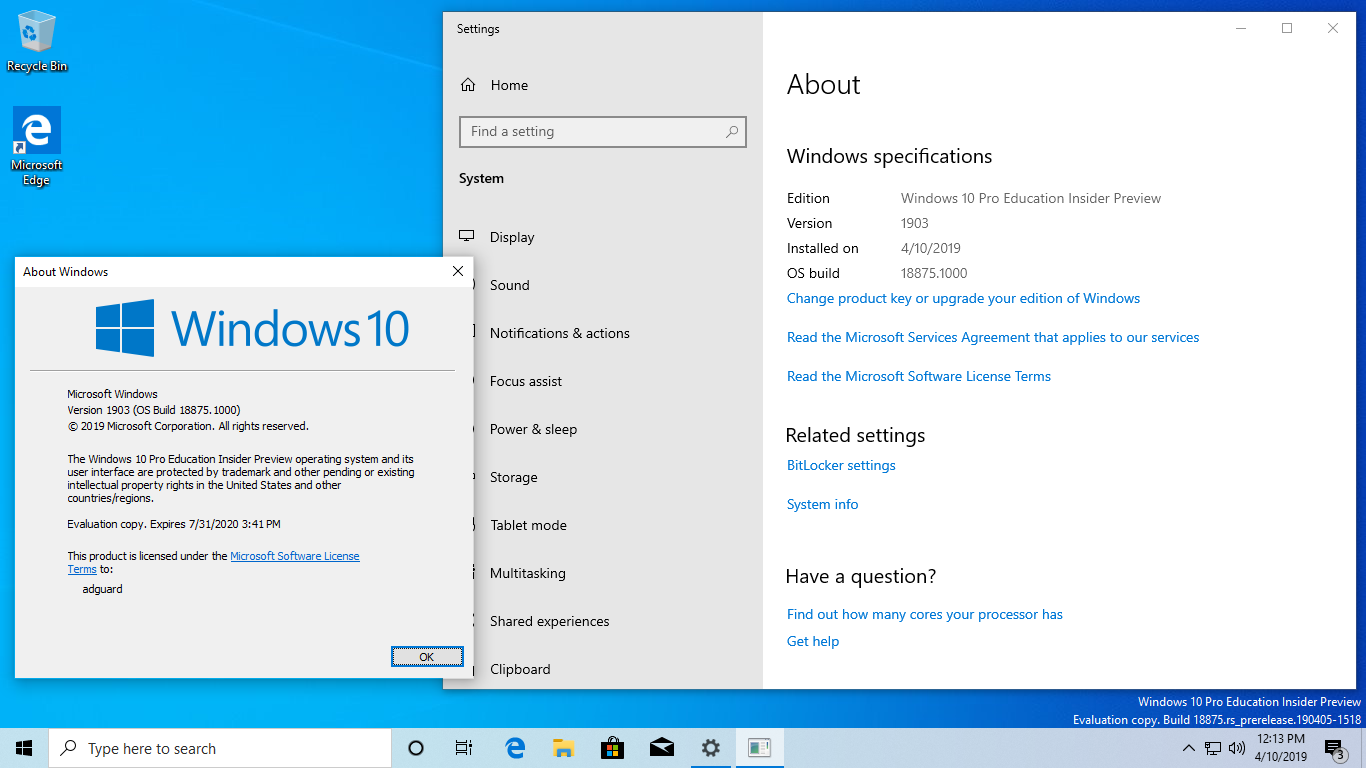This screenshot has height=768, width=1366.
Task: Click the volume speaker tray icon
Action: point(1237,748)
